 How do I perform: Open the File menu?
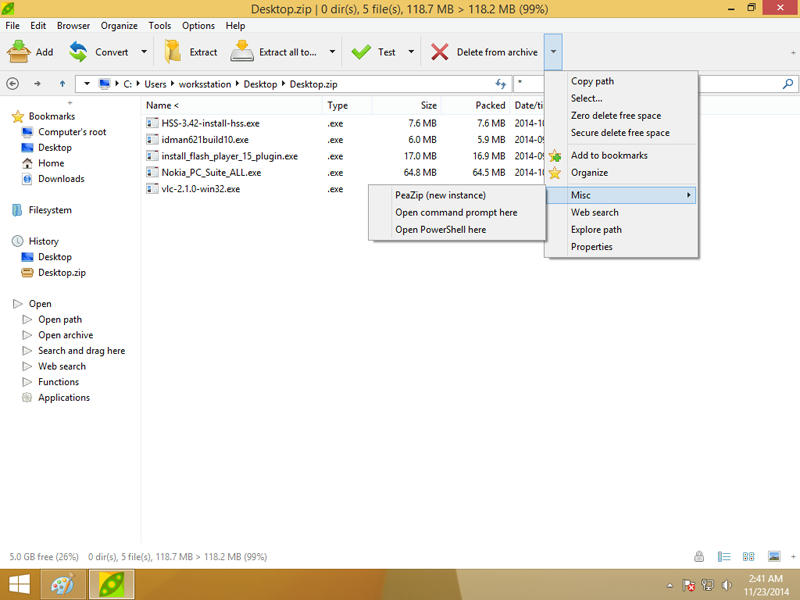pos(12,26)
